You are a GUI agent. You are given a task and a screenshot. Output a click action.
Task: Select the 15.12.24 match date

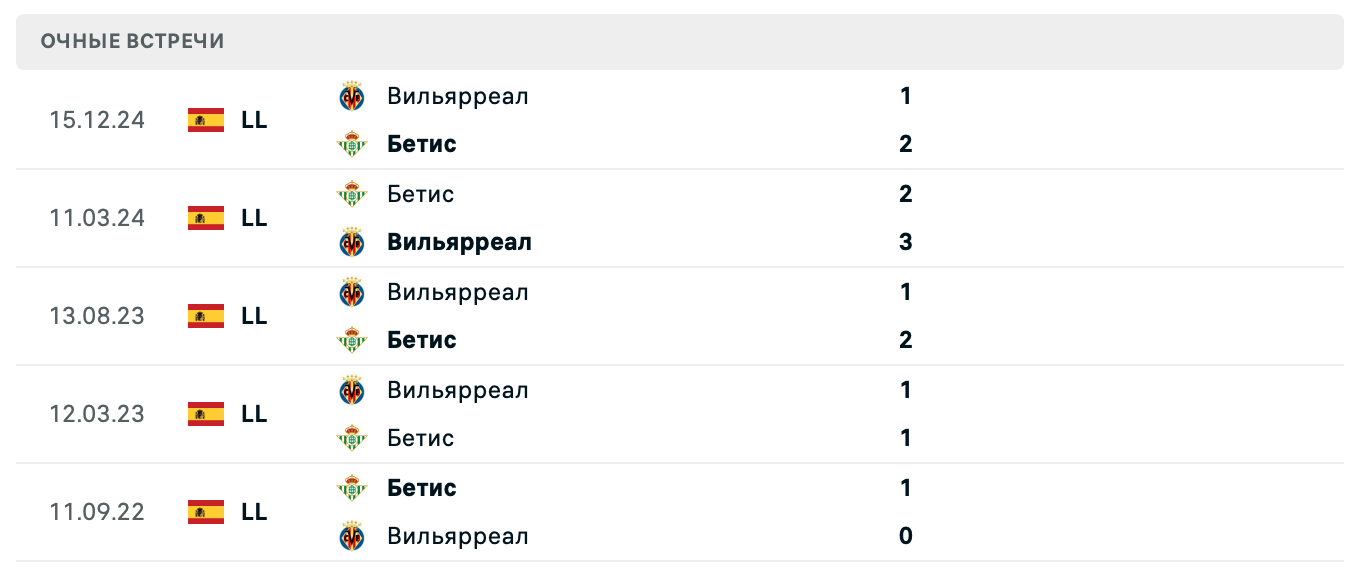pos(97,120)
